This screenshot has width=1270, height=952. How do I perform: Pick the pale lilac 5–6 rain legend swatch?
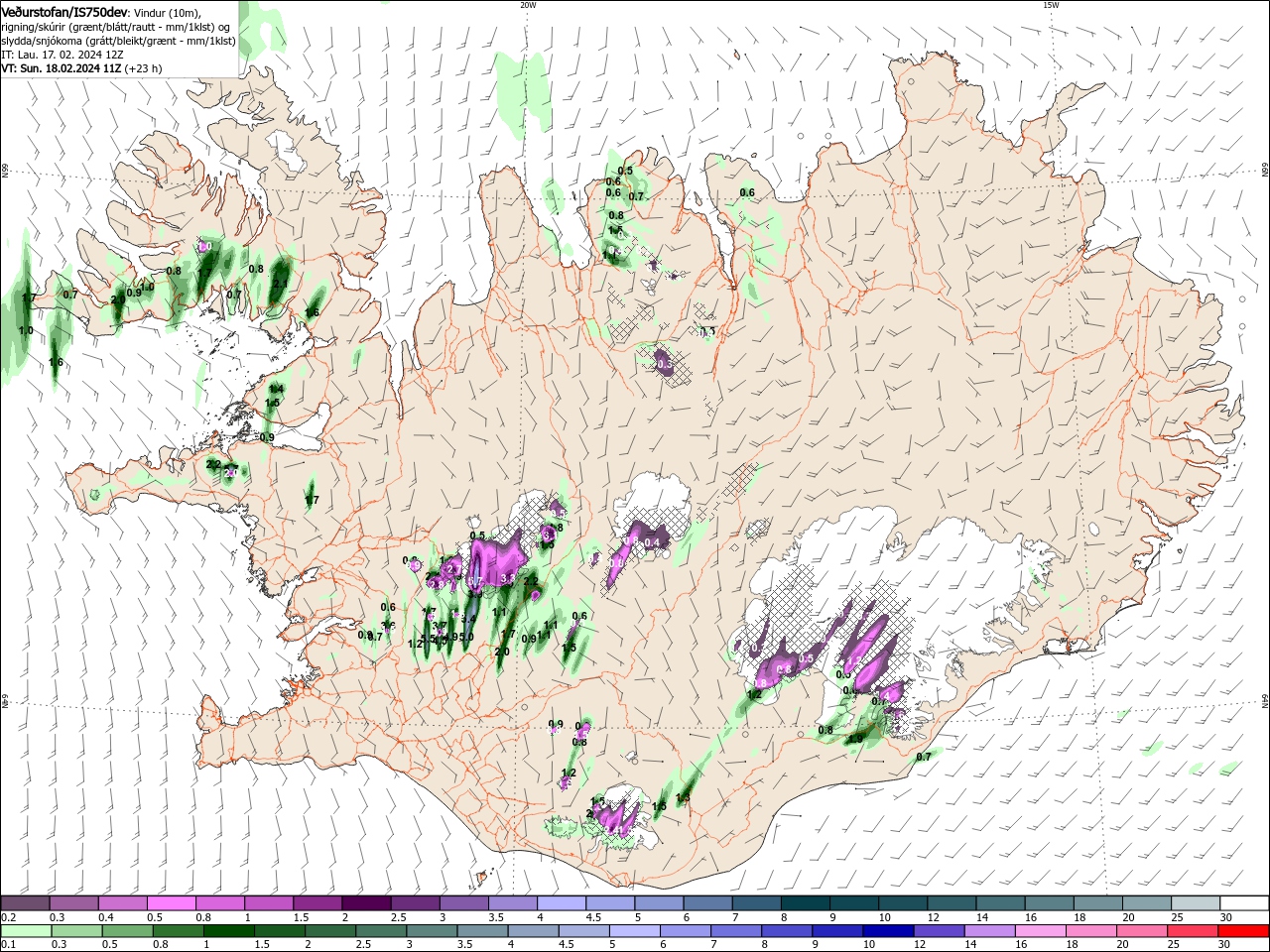tap(634, 931)
